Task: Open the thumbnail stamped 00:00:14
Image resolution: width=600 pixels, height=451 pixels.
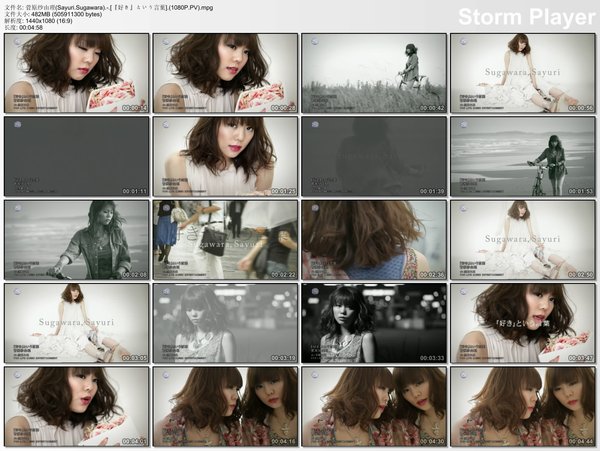Action: click(x=76, y=73)
